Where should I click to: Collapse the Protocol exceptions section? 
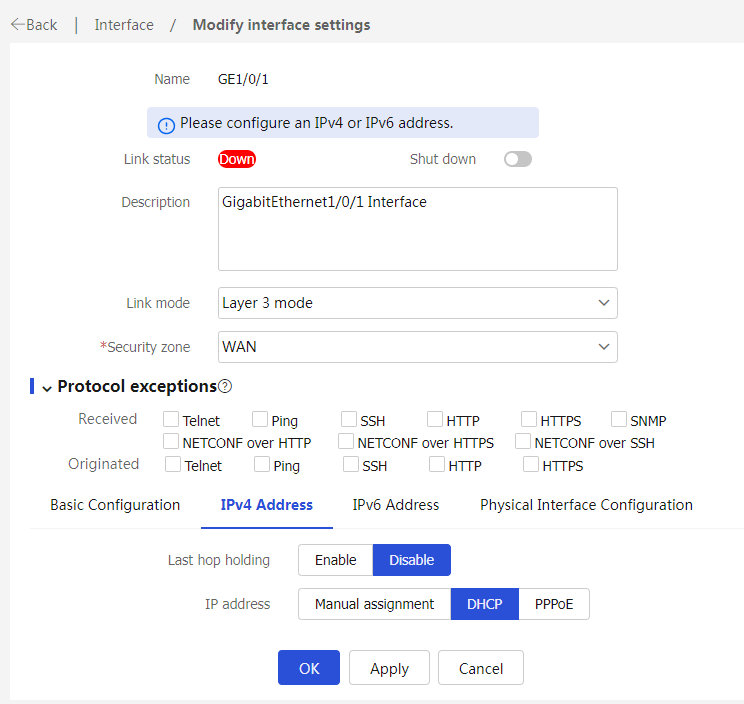[x=46, y=389]
